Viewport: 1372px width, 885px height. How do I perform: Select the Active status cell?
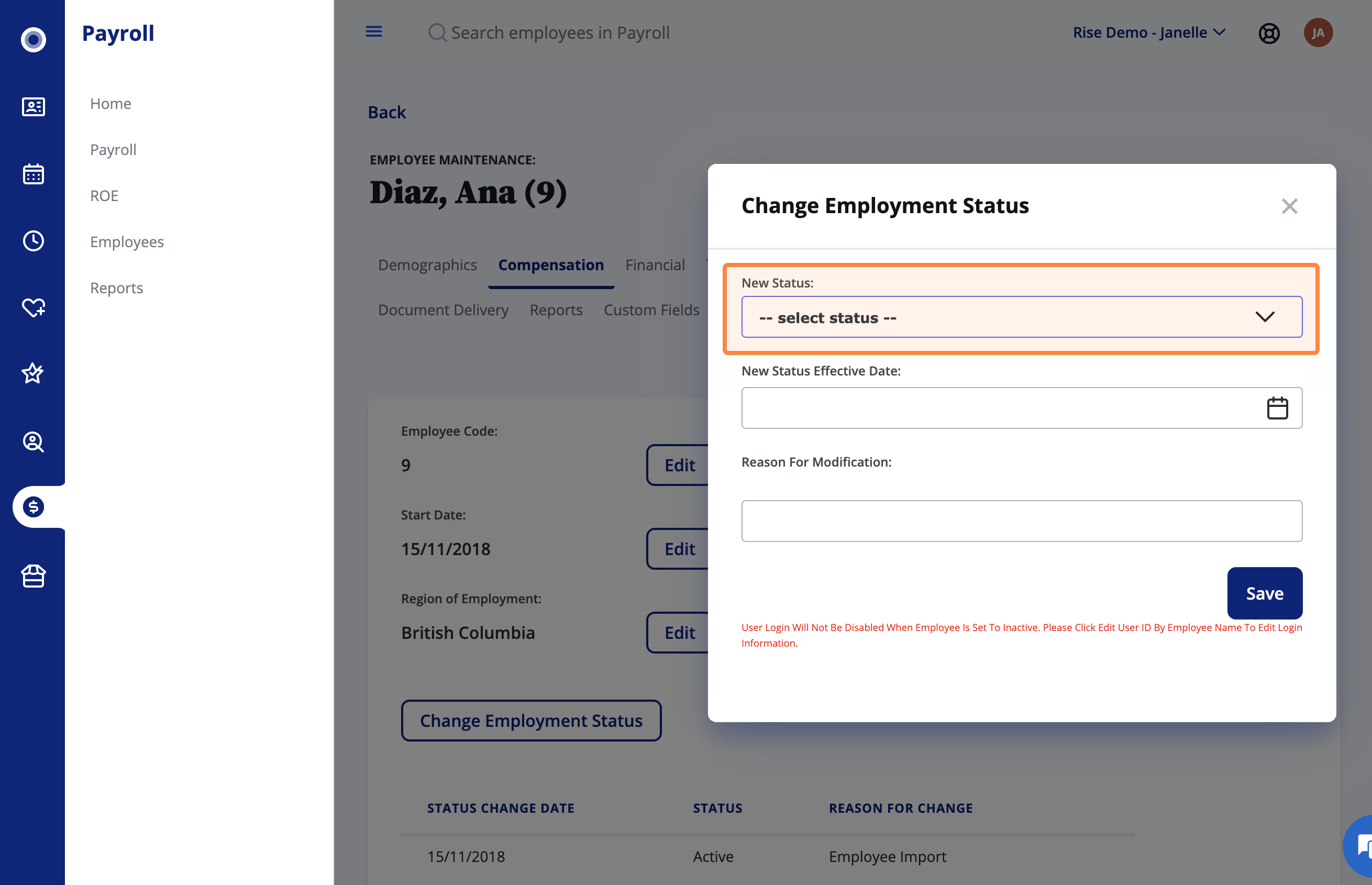(713, 857)
